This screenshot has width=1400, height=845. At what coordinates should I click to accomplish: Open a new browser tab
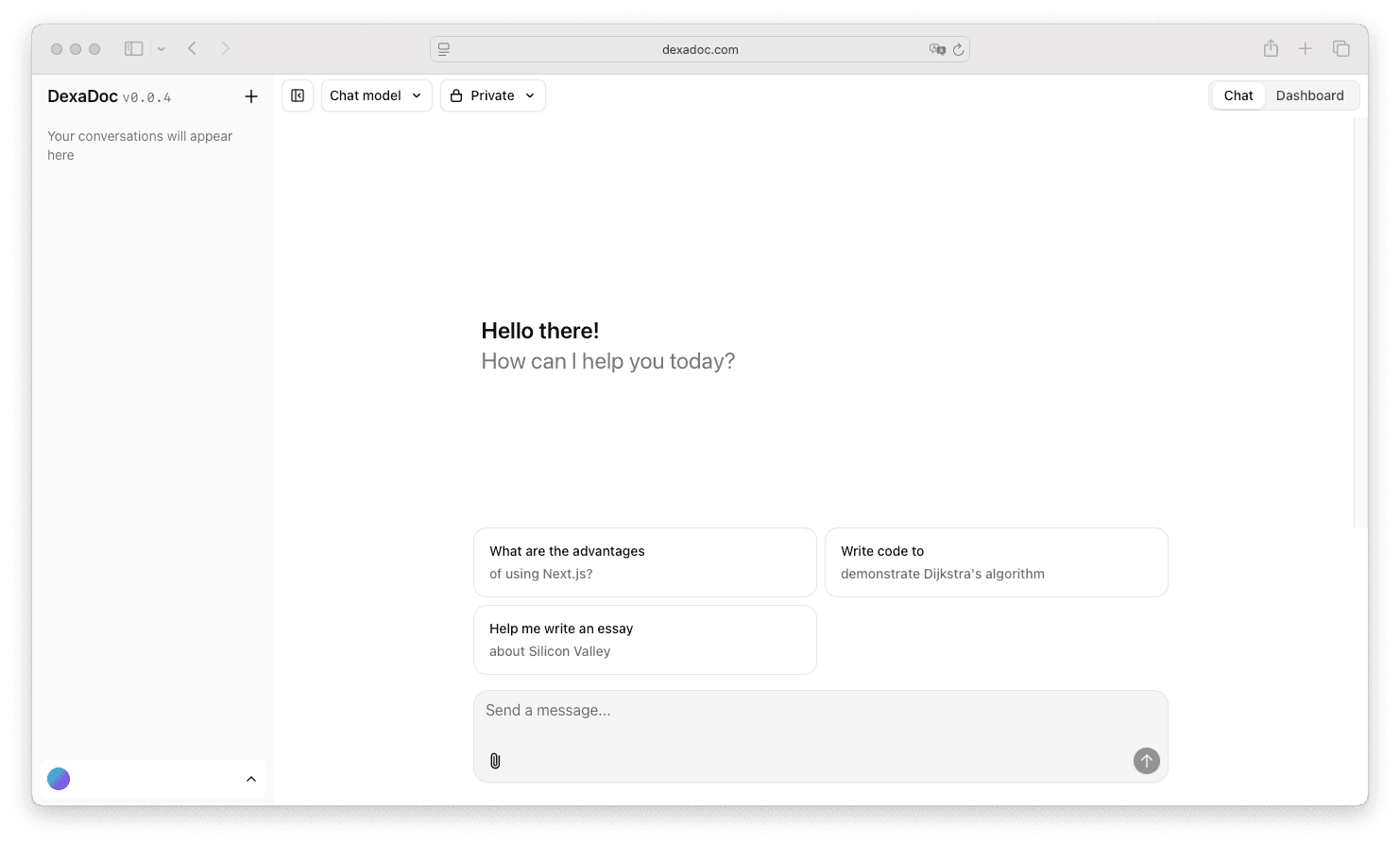pos(1305,48)
